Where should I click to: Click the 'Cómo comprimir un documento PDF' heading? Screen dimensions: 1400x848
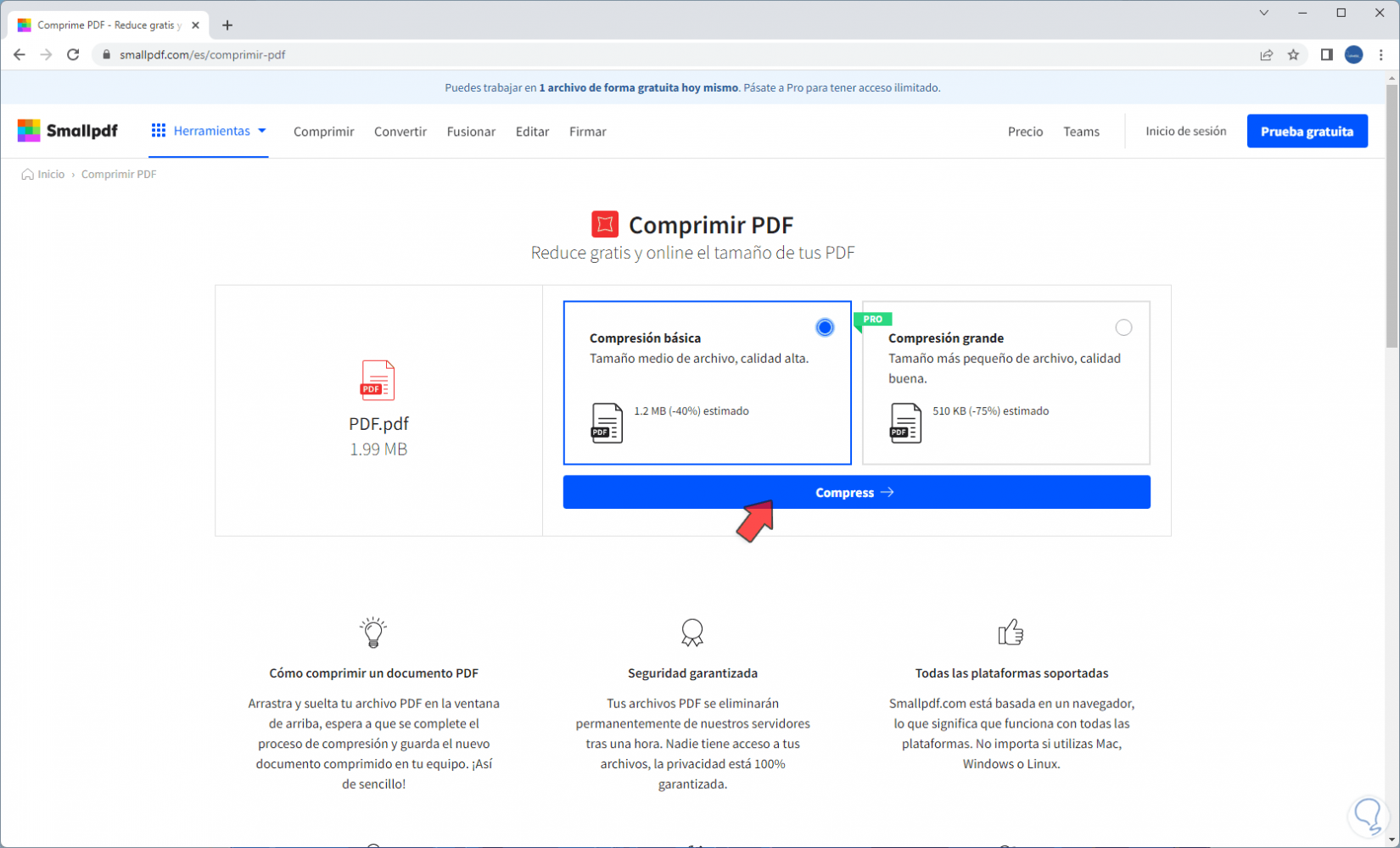[x=374, y=673]
